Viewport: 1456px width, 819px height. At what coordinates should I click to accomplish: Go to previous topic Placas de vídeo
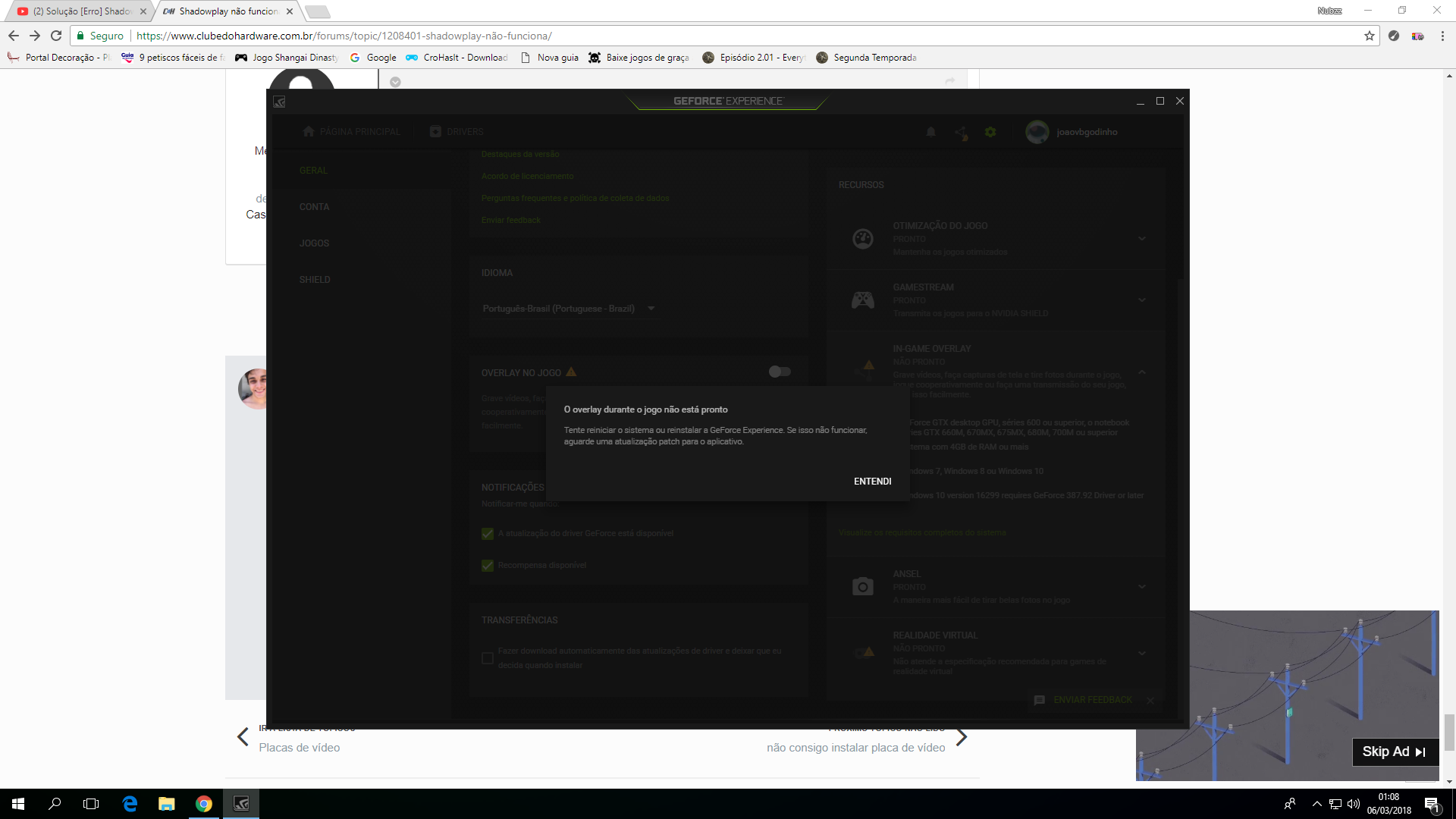[300, 748]
